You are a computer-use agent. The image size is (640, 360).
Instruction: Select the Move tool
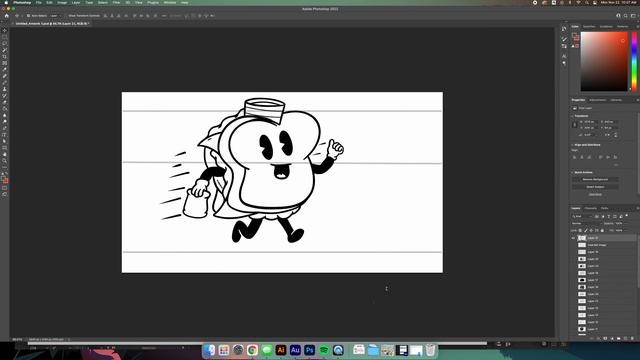[x=4, y=31]
